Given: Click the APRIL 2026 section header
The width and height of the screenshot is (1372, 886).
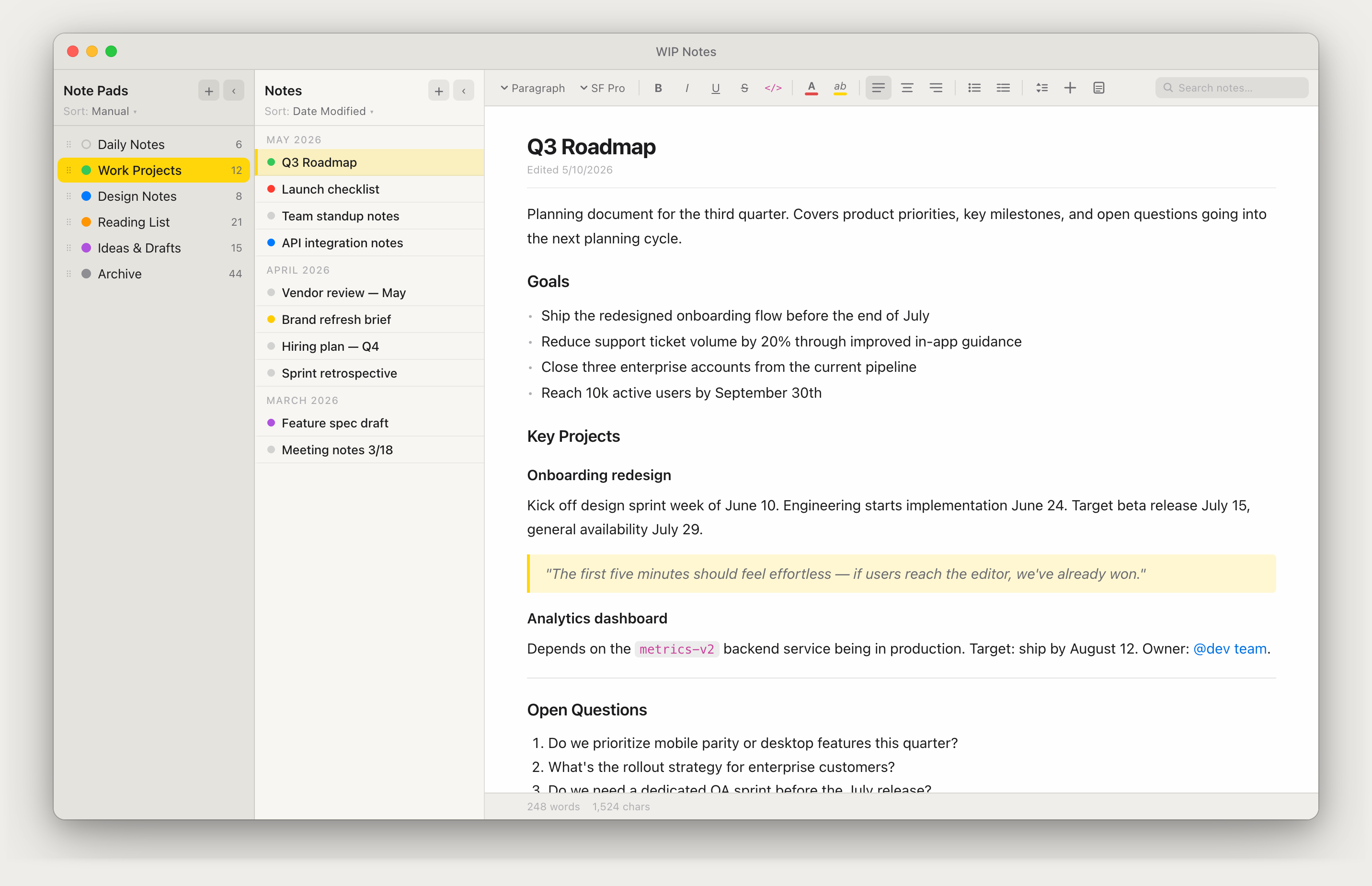Looking at the screenshot, I should [298, 270].
